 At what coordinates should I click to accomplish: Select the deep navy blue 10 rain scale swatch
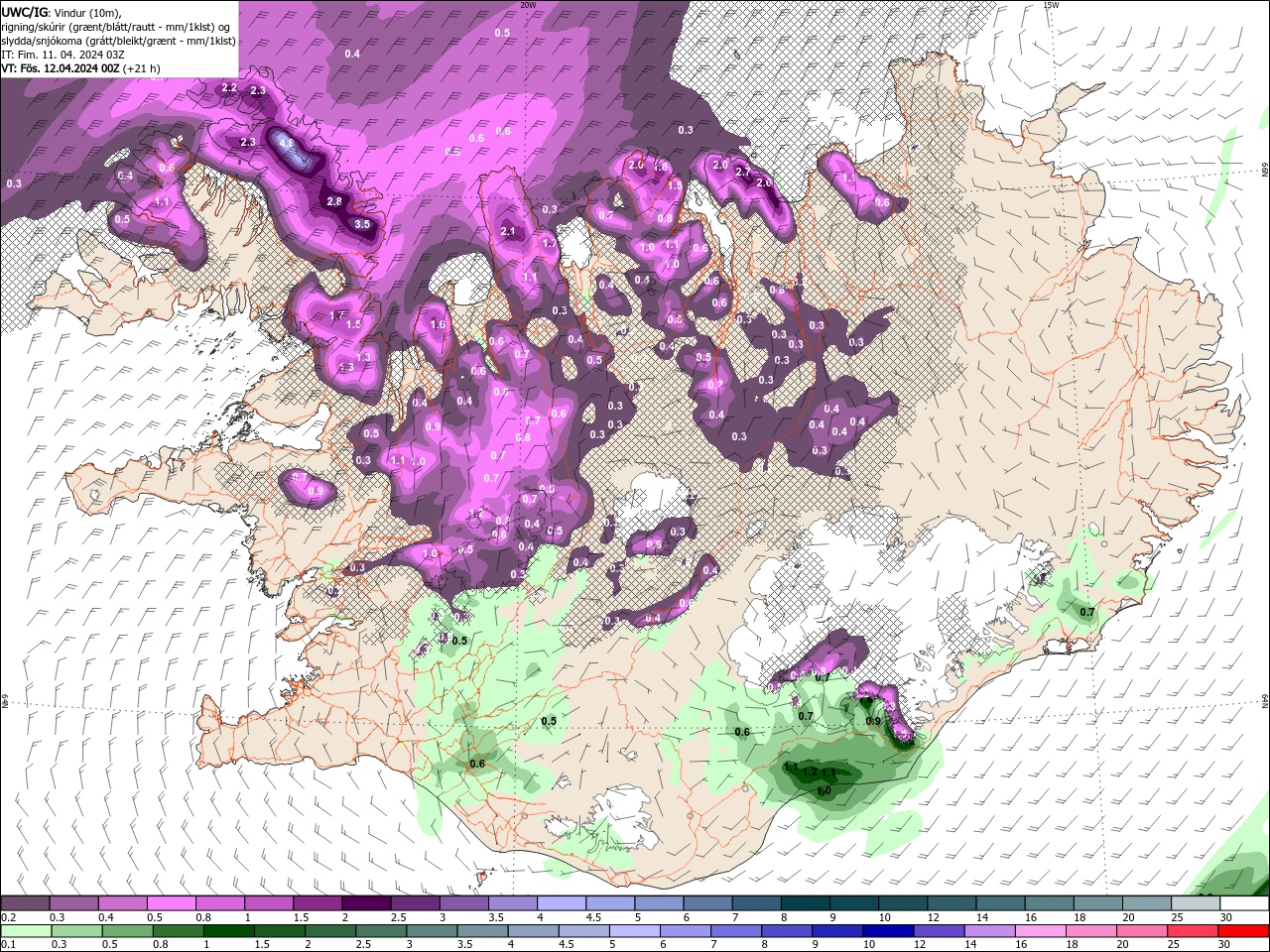coord(888,931)
